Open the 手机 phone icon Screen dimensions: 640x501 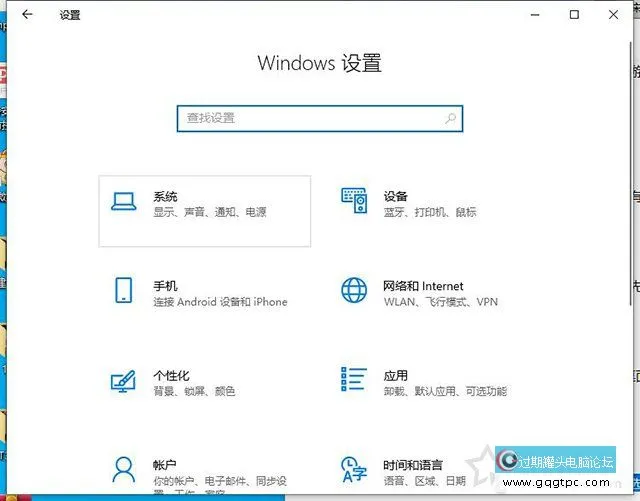tap(124, 290)
